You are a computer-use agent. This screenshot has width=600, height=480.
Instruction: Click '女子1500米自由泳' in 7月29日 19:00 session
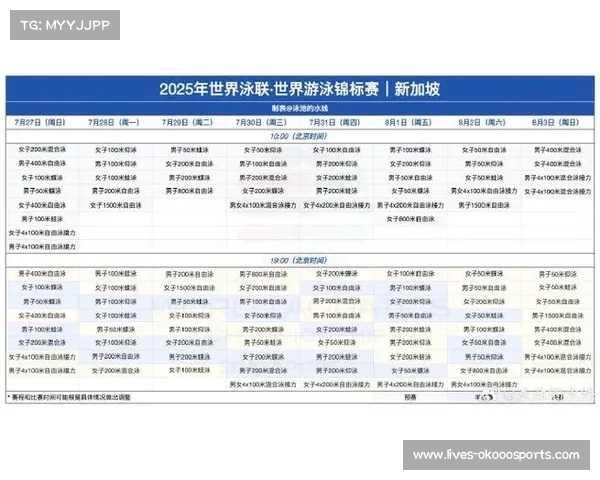[x=189, y=288]
